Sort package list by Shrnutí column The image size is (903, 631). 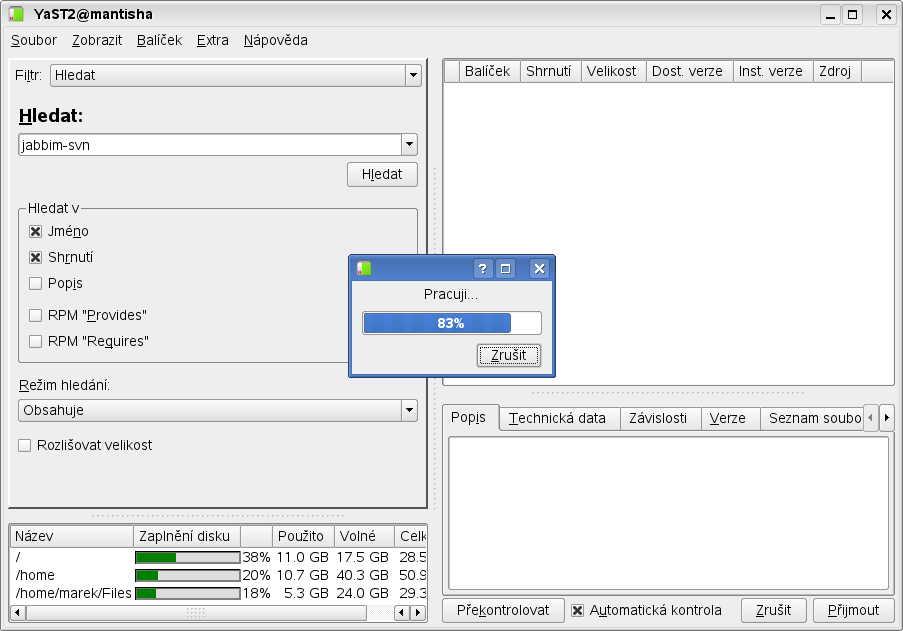[x=550, y=71]
